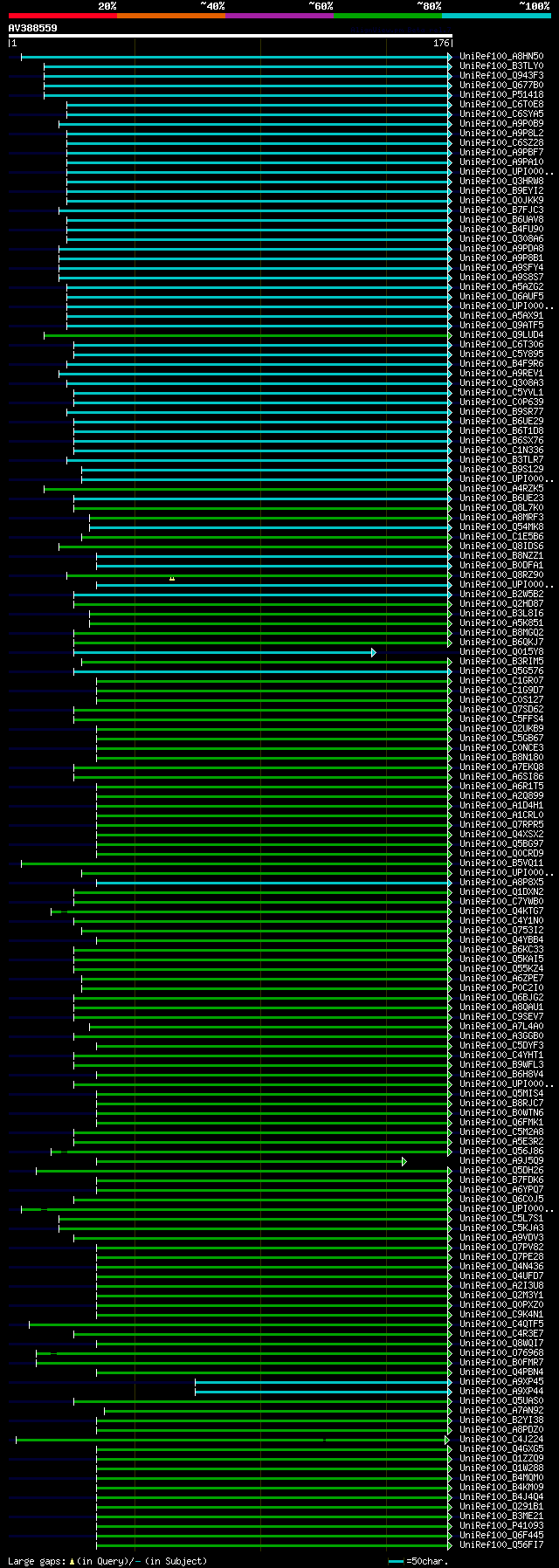Screen dimensions: 559x1568
Task: Select hit label UniRef100_Q4KTG7
Action: pos(501,911)
